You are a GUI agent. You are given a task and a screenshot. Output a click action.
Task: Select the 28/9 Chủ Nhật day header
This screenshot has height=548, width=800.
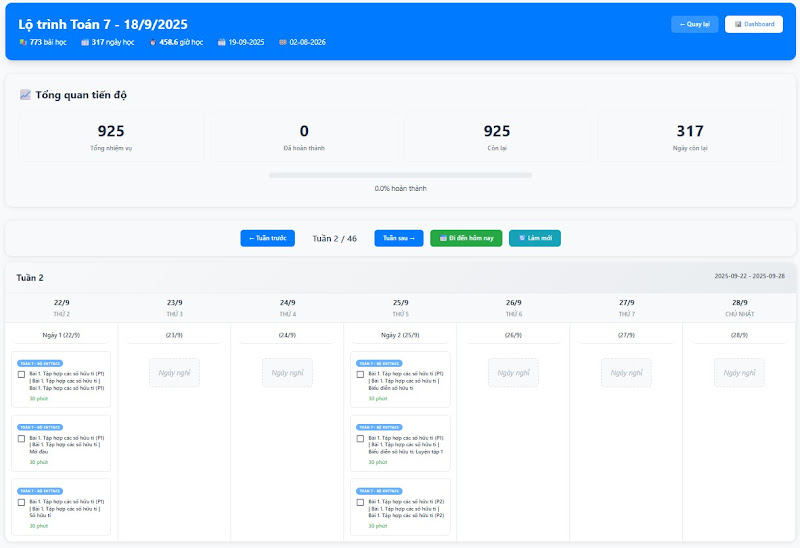(739, 307)
